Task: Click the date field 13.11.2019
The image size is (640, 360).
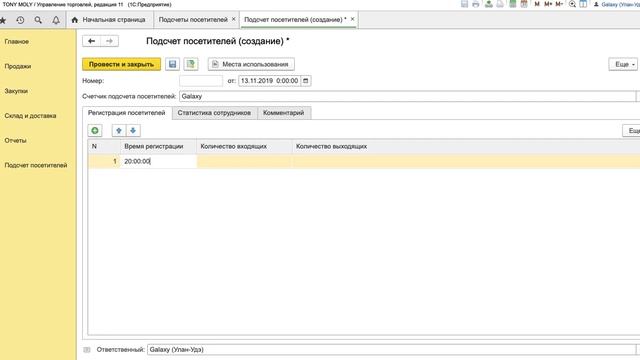Action: coord(269,81)
